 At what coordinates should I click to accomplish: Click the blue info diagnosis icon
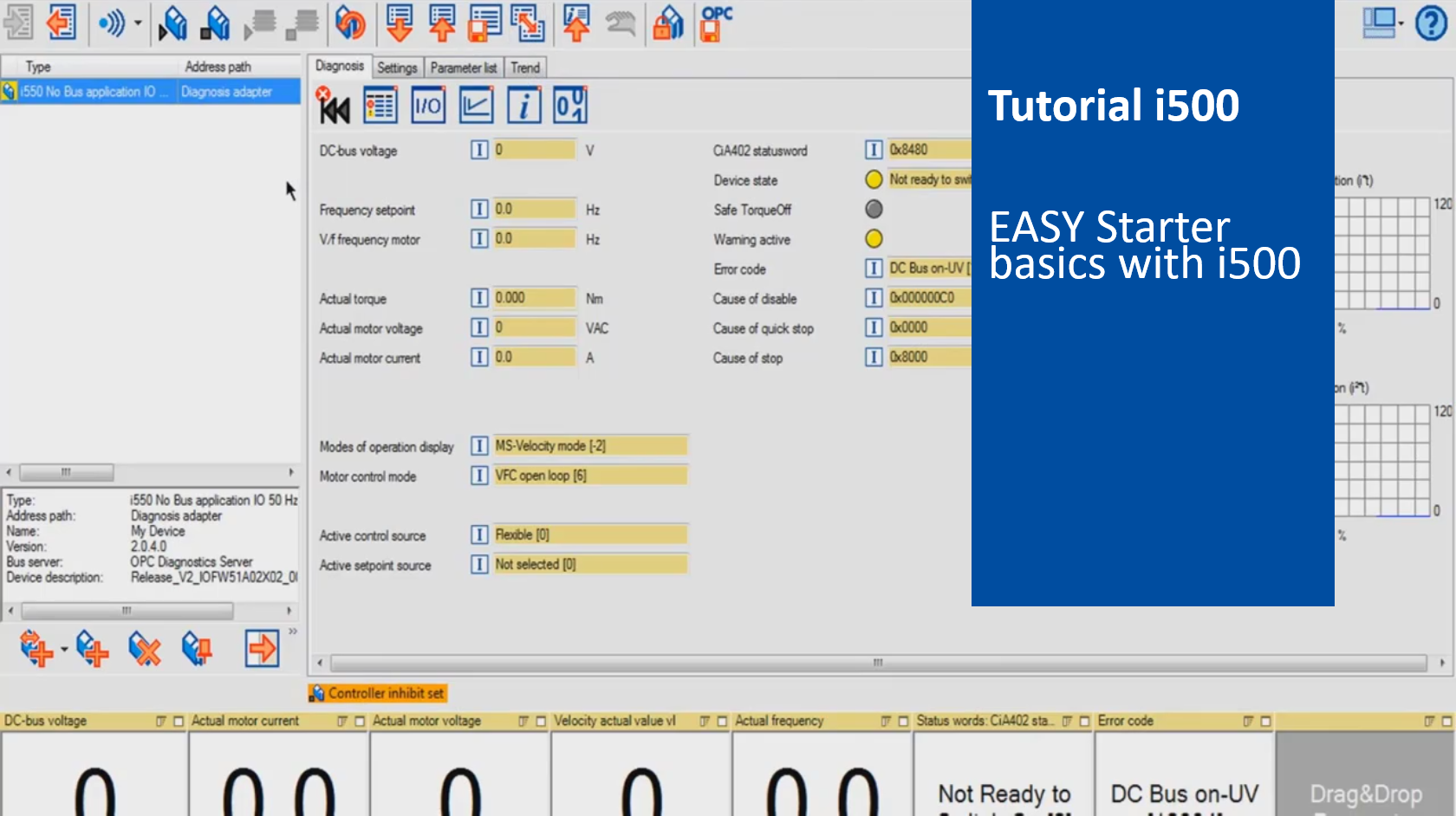pos(523,104)
